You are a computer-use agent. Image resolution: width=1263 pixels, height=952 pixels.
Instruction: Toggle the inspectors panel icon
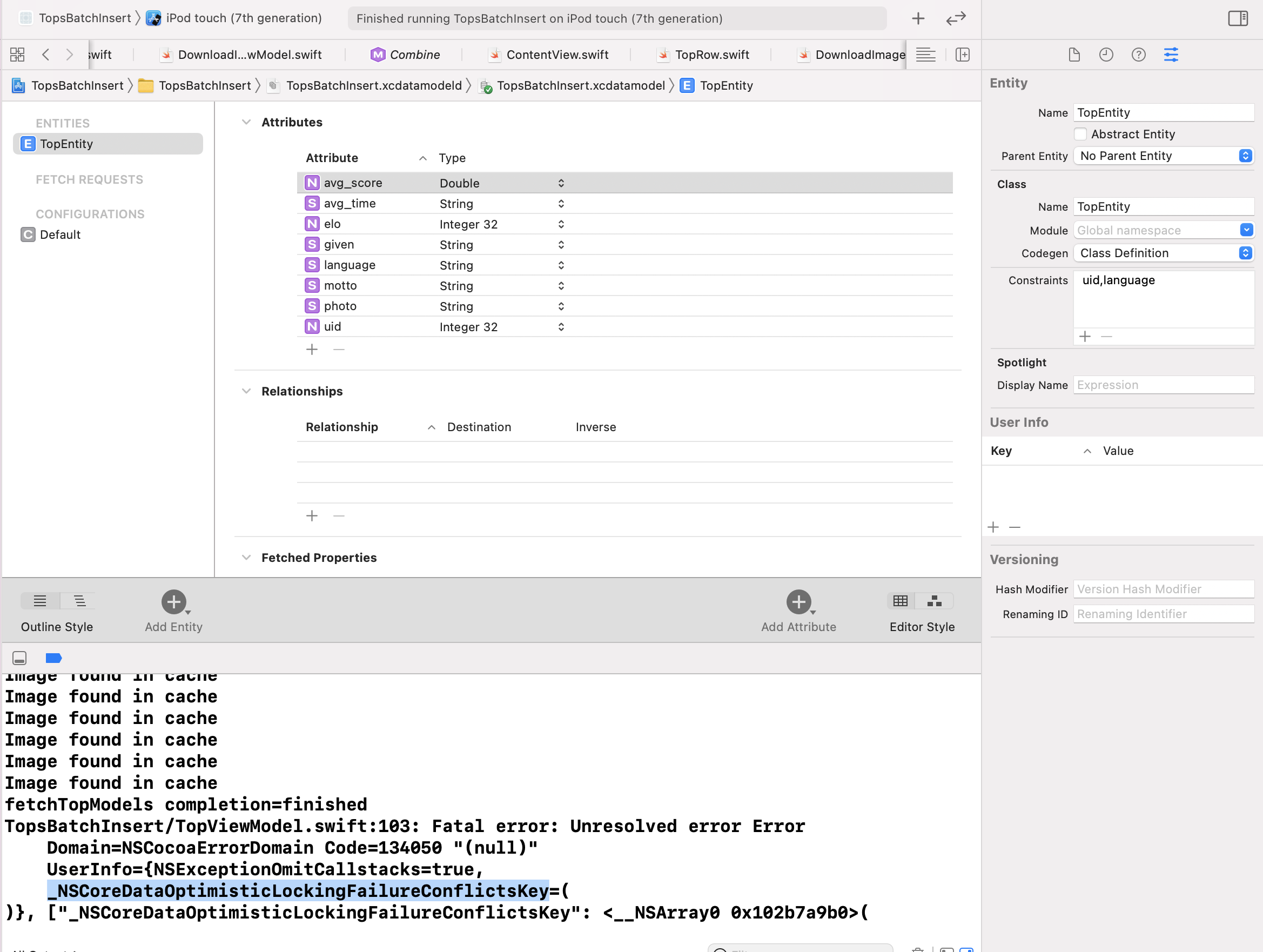point(1238,18)
